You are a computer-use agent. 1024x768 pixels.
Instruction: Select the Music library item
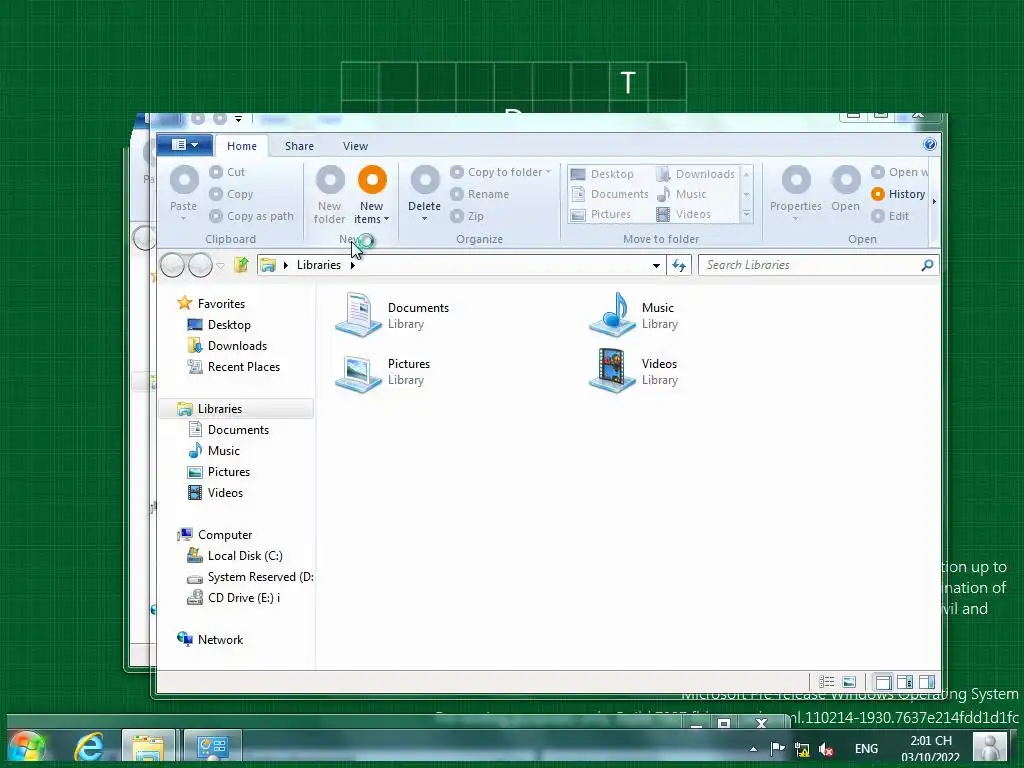[x=632, y=315]
